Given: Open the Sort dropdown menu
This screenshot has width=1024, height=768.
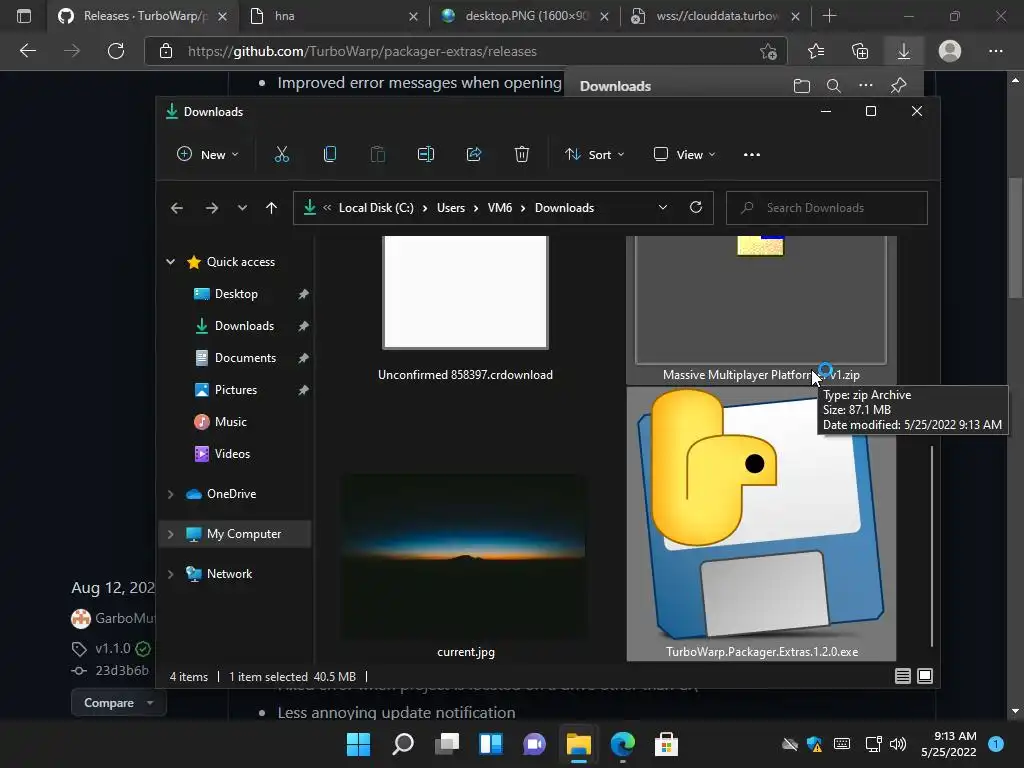Looking at the screenshot, I should point(594,154).
